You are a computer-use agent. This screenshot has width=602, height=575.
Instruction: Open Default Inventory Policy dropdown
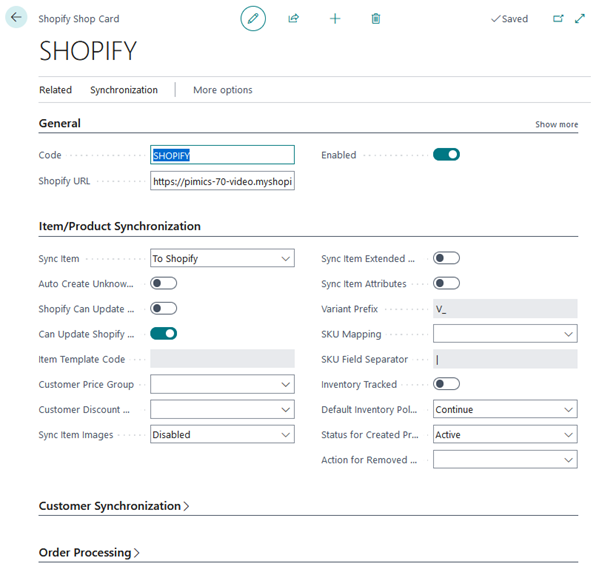pos(505,410)
